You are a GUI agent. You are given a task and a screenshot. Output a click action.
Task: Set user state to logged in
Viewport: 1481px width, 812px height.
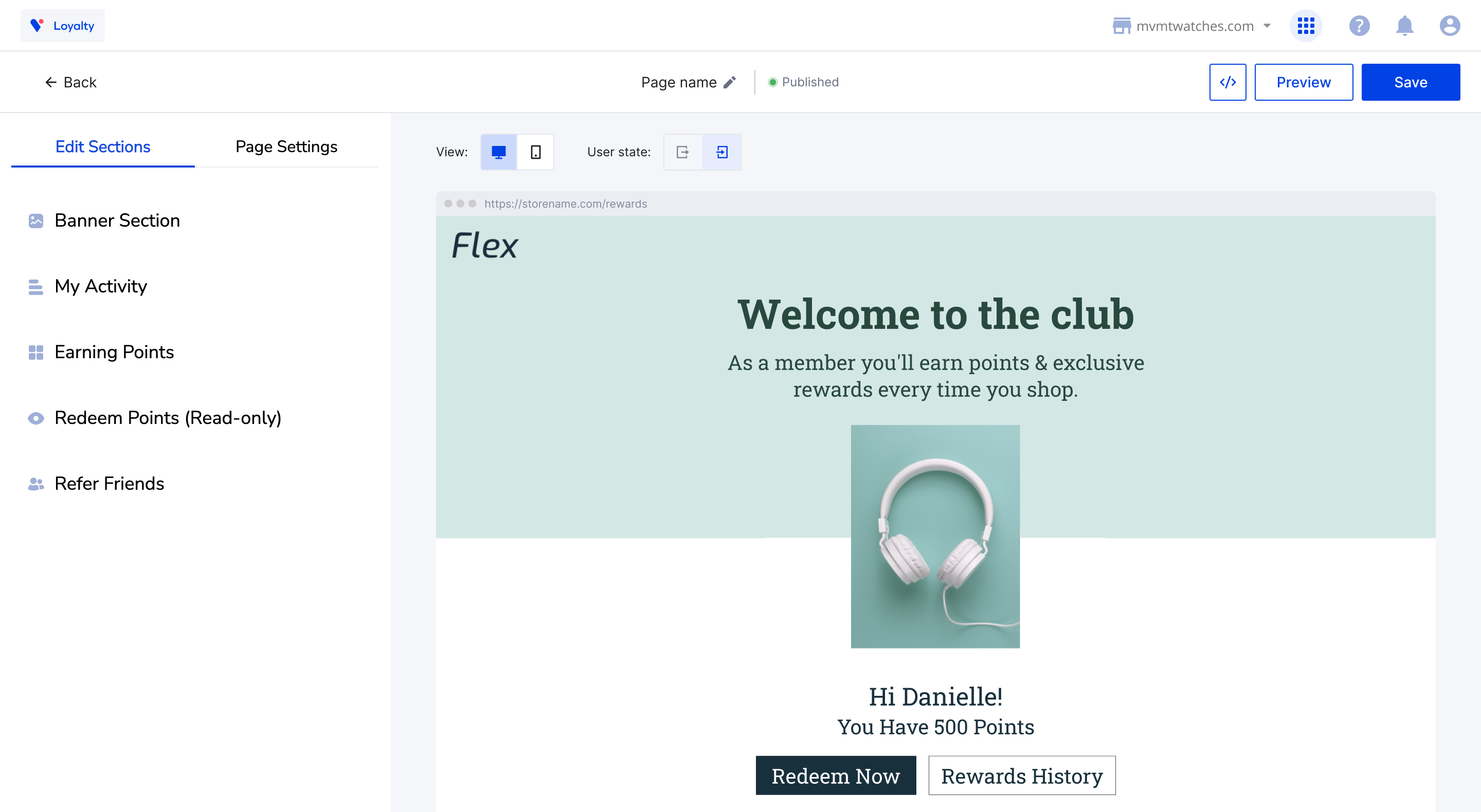point(721,152)
